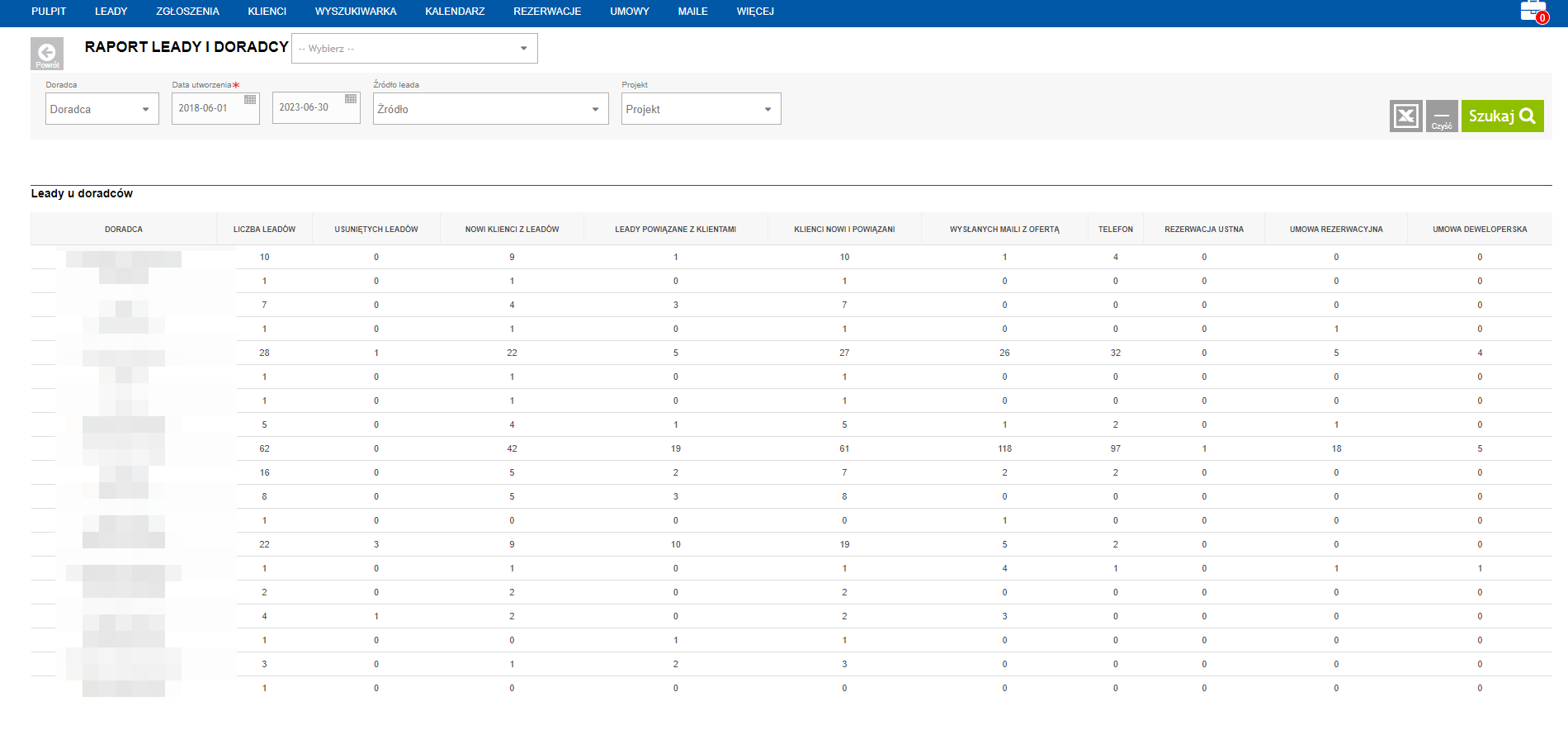Expand the Projekt dropdown

point(701,109)
